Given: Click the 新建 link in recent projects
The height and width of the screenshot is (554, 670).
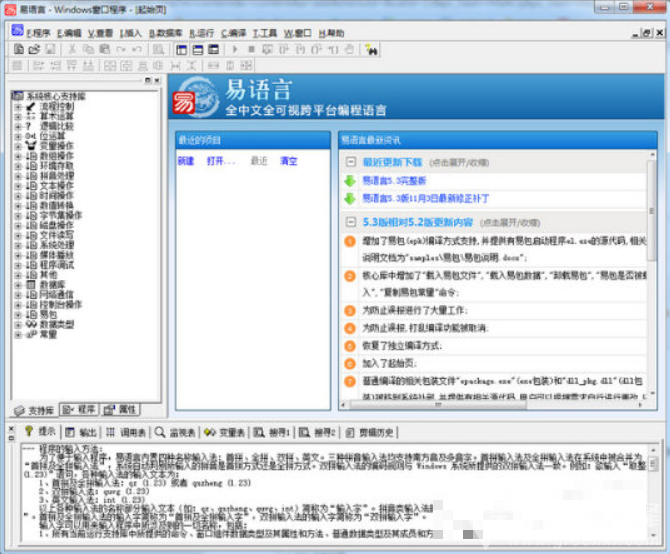Looking at the screenshot, I should 186,161.
